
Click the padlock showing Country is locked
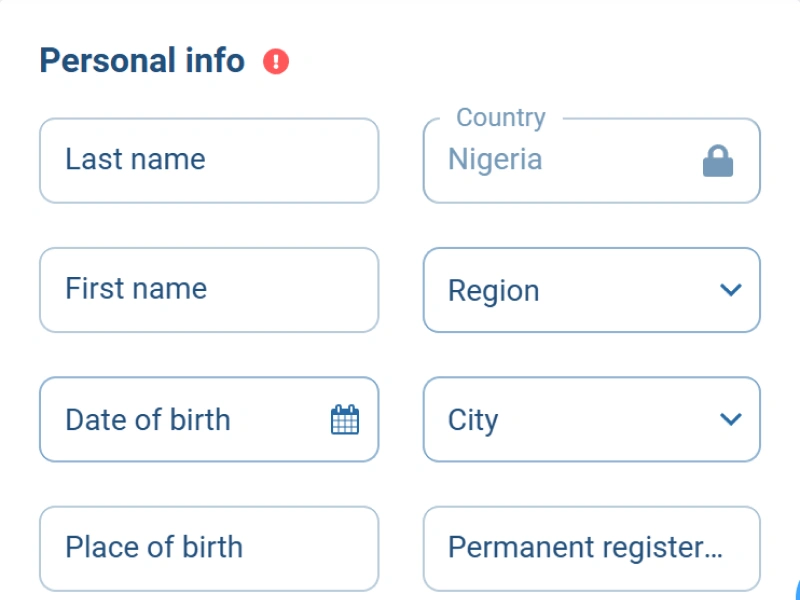(x=718, y=160)
